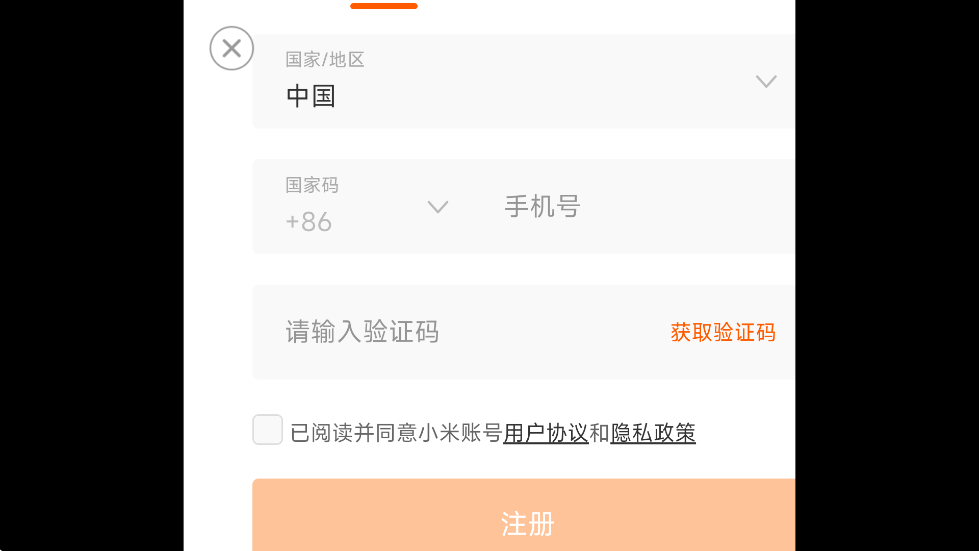Select the 中国 country value
This screenshot has width=979, height=551.
[x=311, y=96]
